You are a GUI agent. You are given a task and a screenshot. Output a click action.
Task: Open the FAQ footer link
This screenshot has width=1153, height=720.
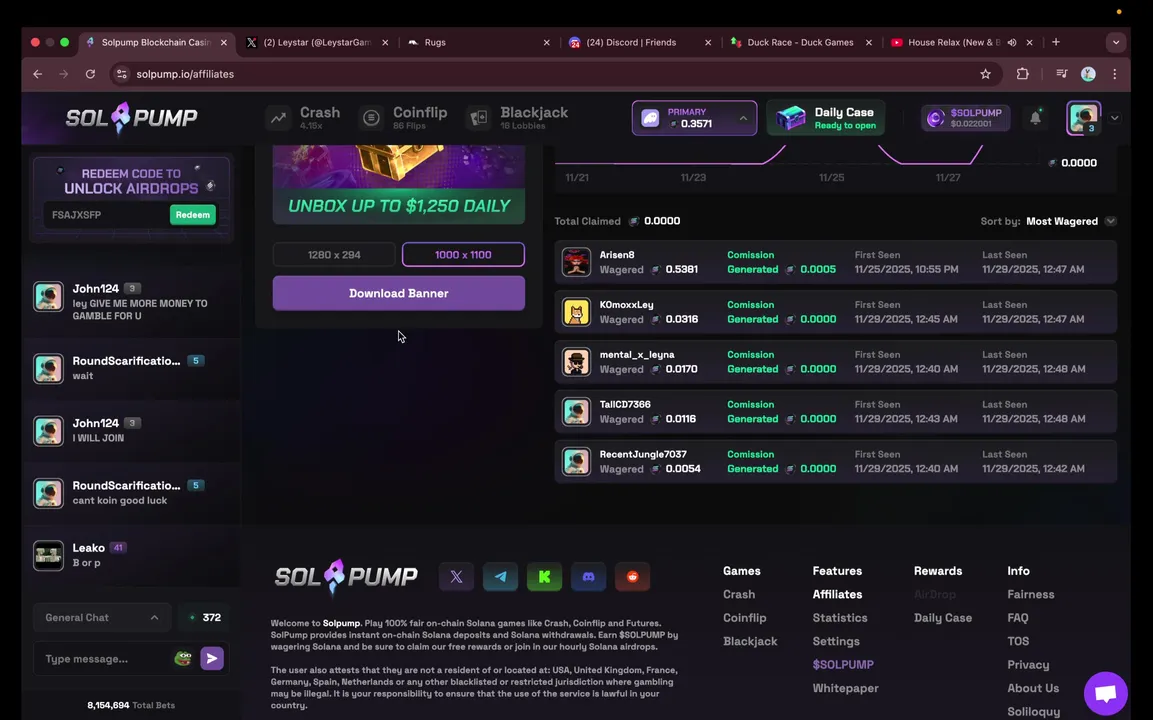tap(1018, 618)
